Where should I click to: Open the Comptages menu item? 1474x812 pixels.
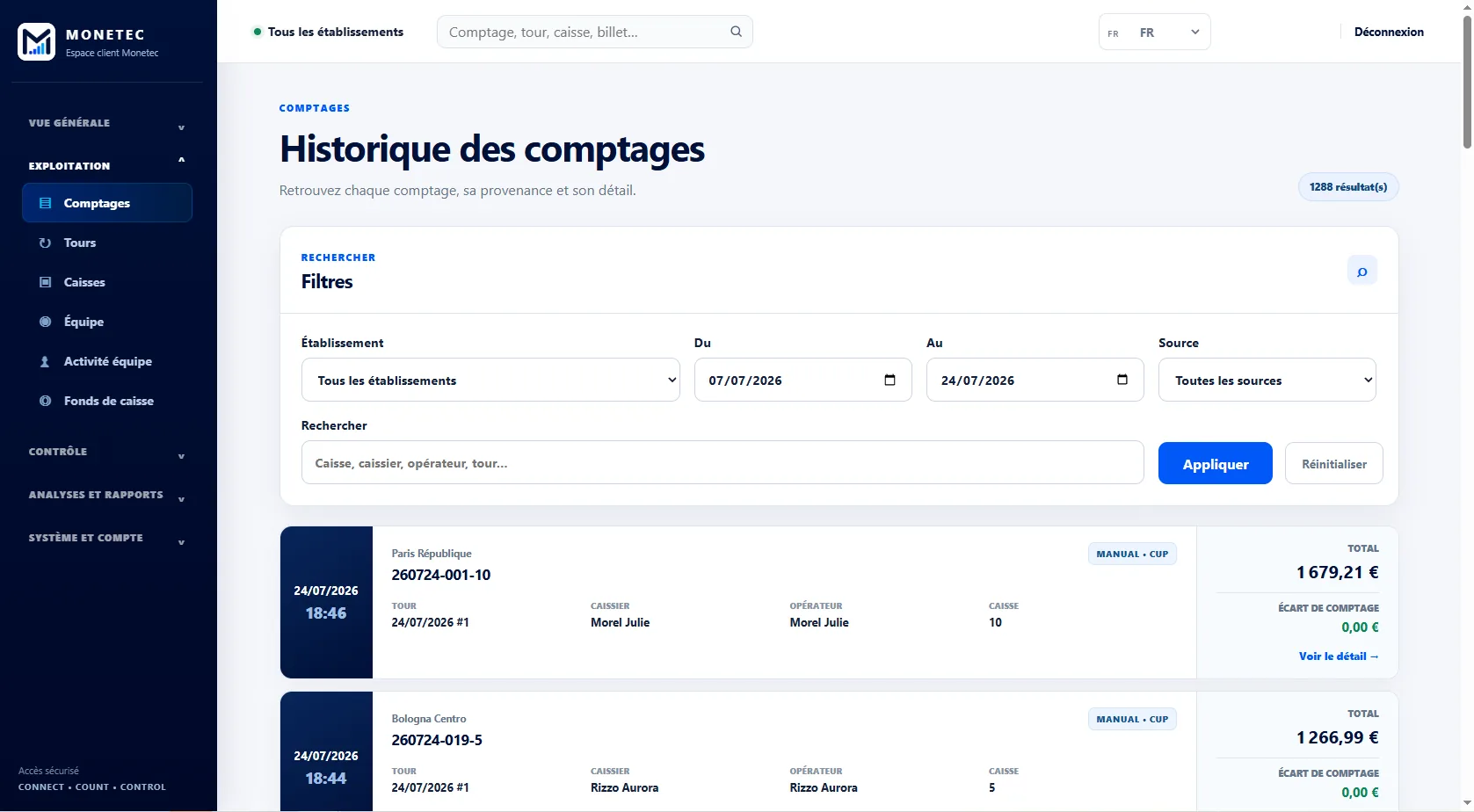(107, 203)
